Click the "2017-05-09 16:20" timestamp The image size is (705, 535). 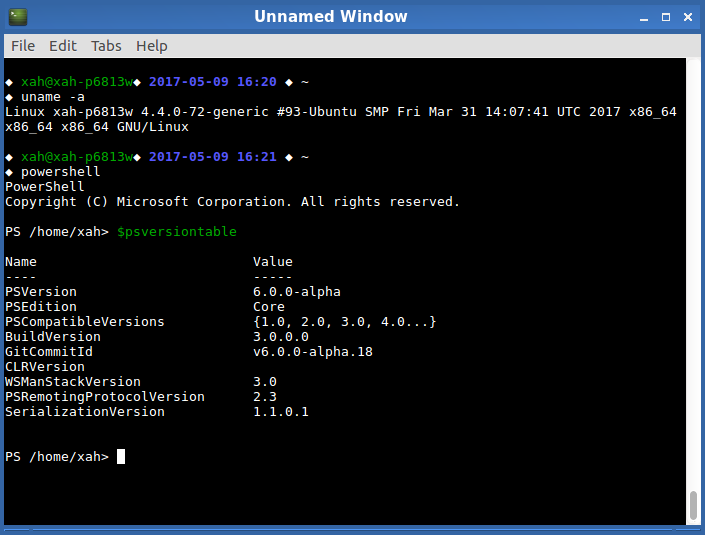point(213,82)
